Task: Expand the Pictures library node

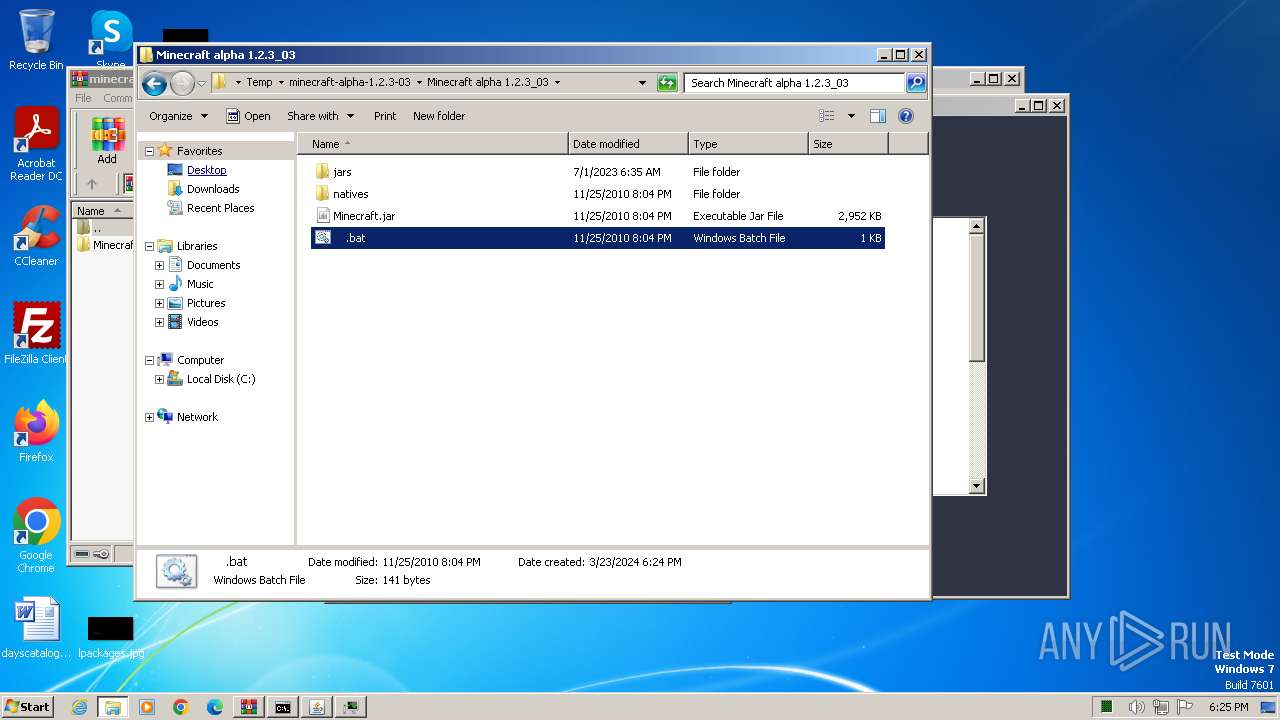Action: [159, 303]
